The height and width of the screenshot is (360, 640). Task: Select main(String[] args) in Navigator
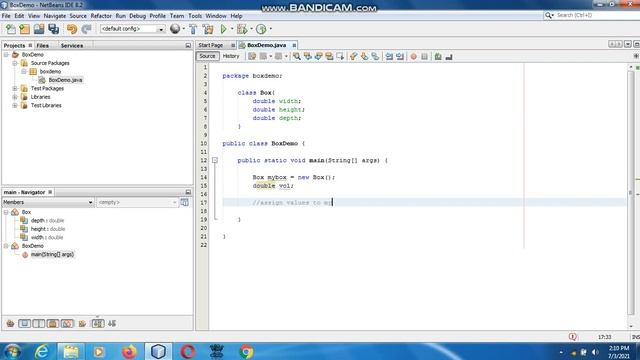point(52,255)
